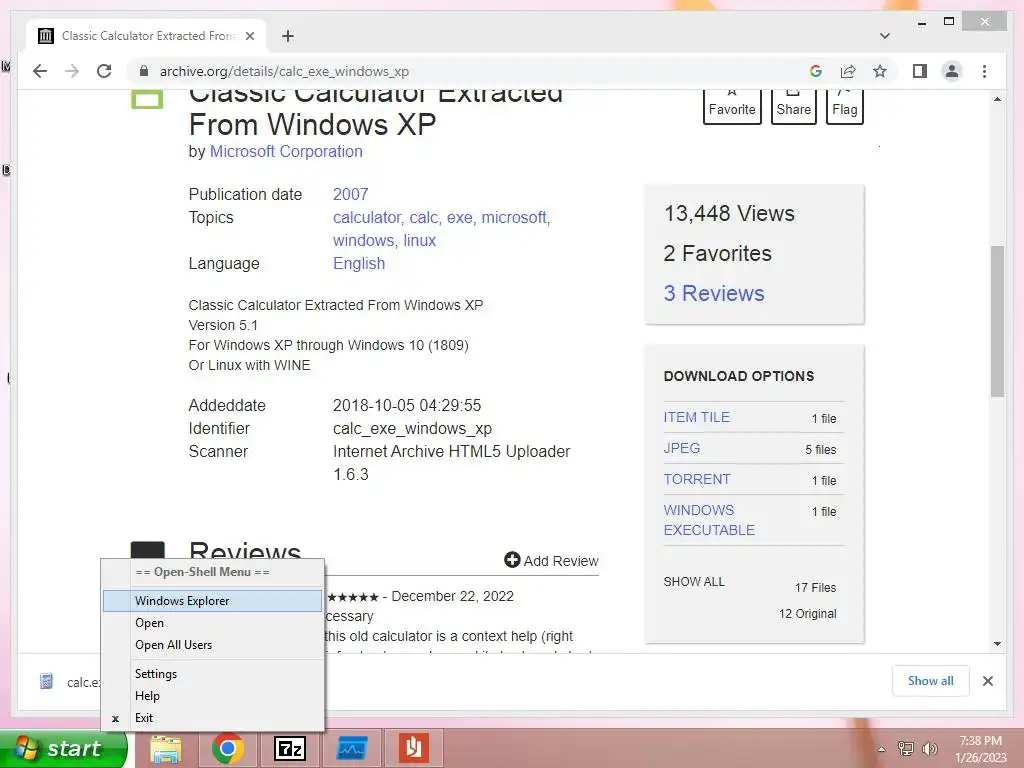1024x768 pixels.
Task: Close the Classic Calculator tab
Action: pyautogui.click(x=249, y=36)
